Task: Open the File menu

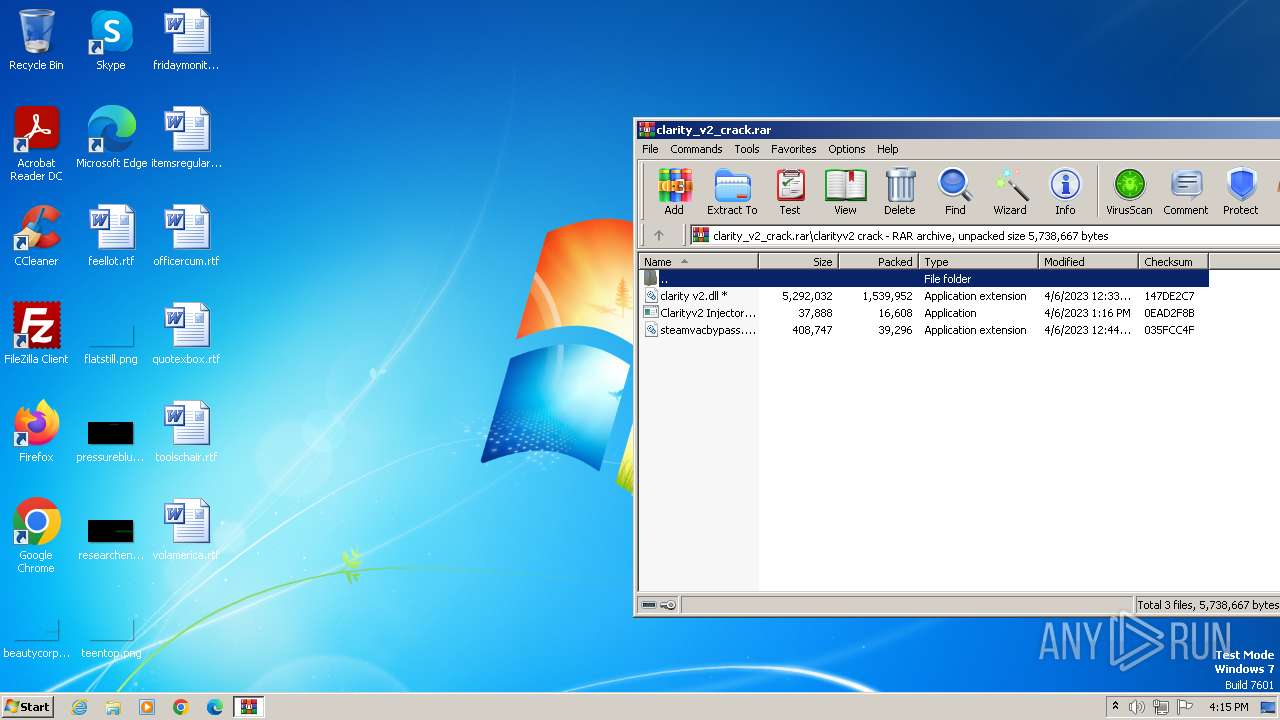Action: tap(650, 149)
